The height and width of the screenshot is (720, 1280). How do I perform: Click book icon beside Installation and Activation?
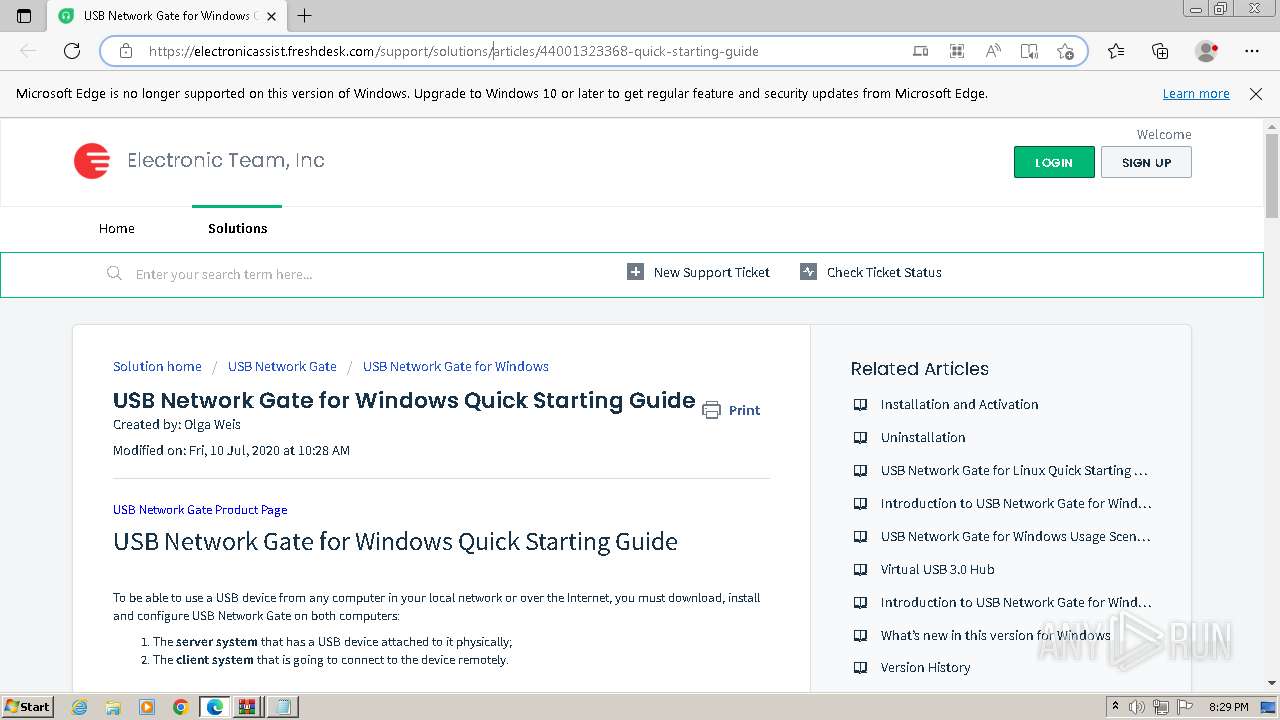(x=860, y=404)
